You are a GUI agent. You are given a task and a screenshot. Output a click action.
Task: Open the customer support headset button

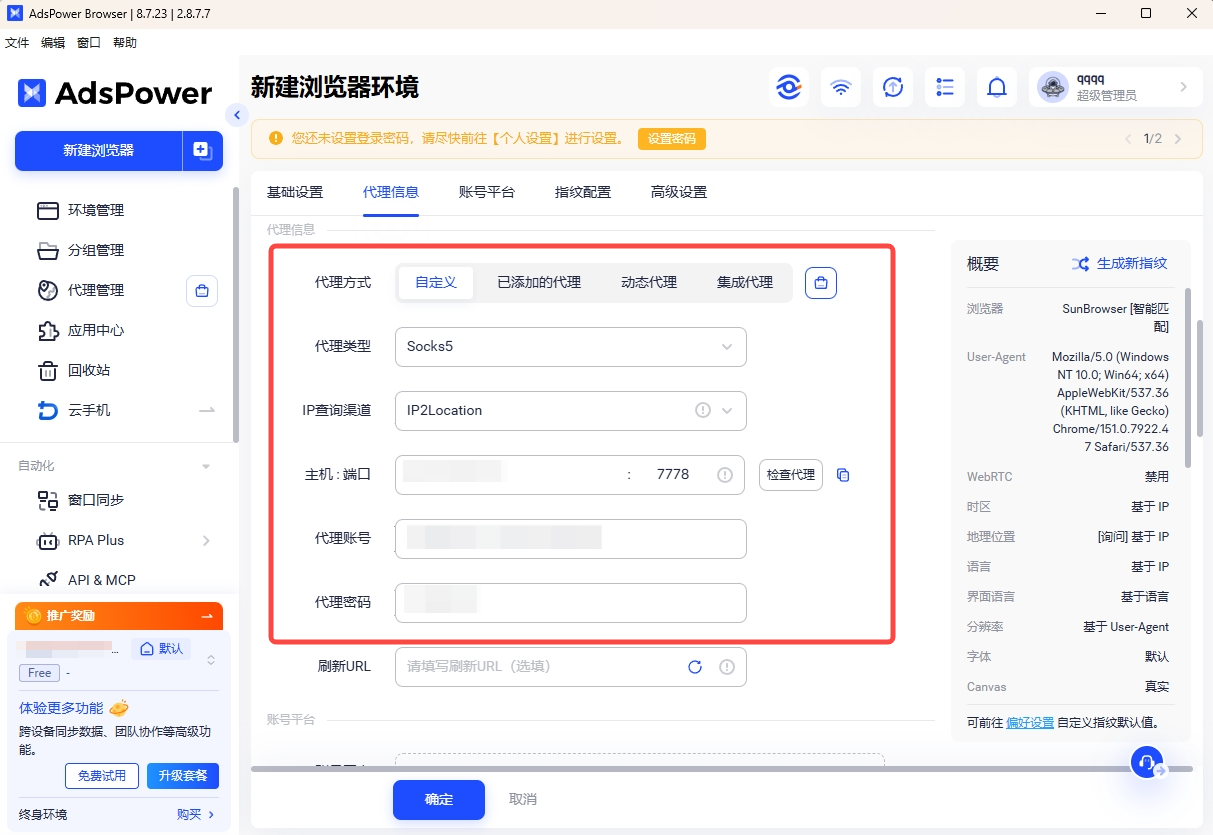1148,763
